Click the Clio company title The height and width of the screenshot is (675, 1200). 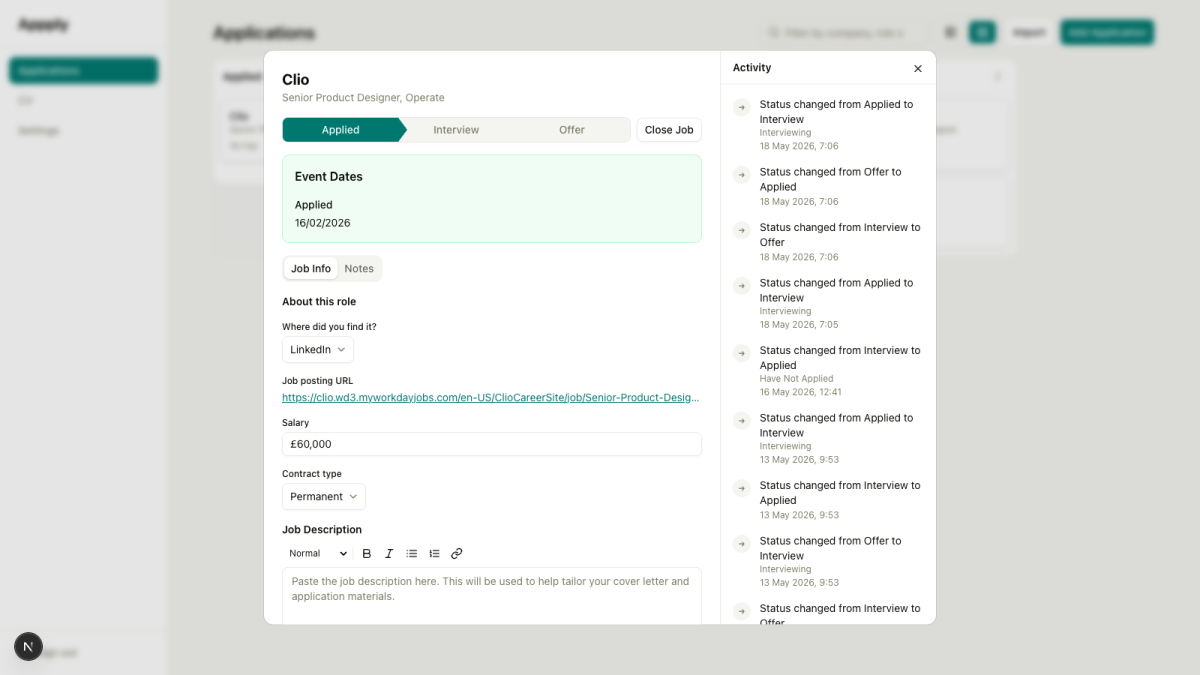tap(296, 80)
